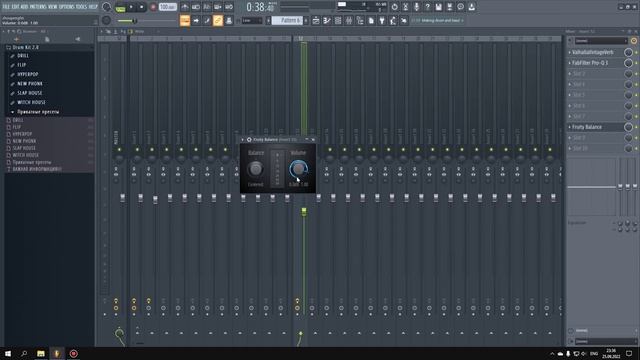Toggle the Master track mute LED
The height and width of the screenshot is (360, 640).
click(119, 150)
